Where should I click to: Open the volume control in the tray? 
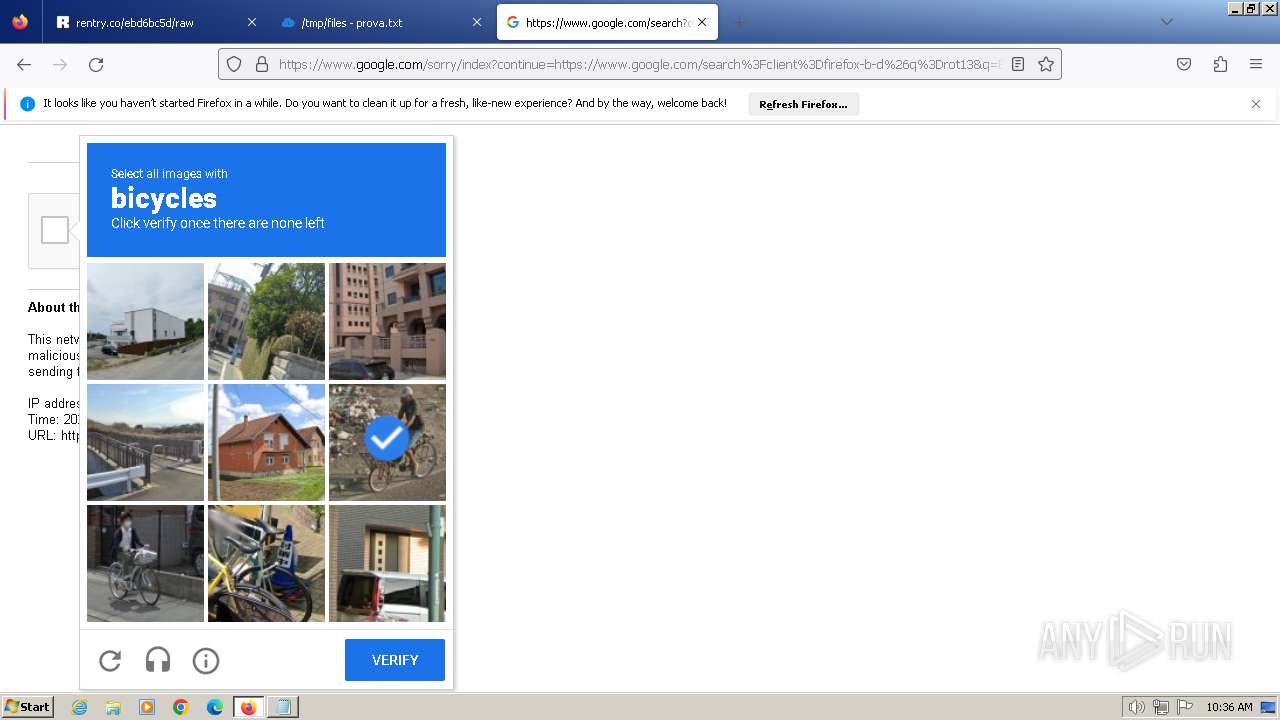tap(1137, 707)
